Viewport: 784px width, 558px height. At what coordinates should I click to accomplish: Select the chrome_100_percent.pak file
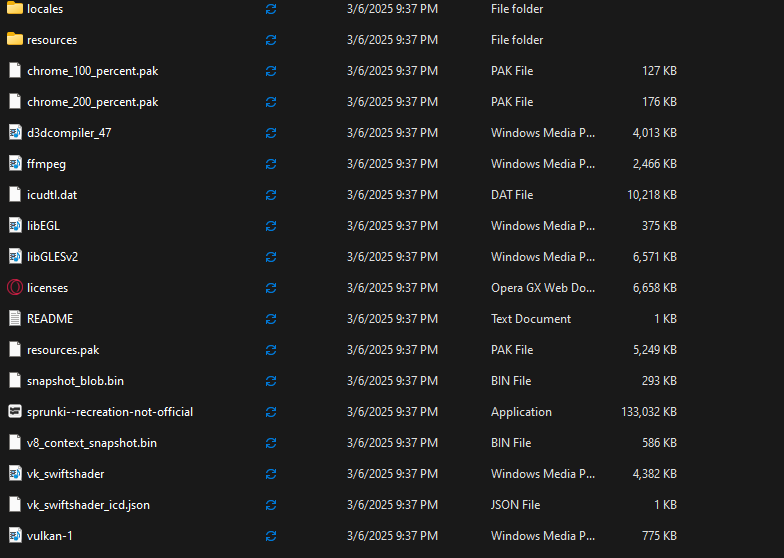click(x=92, y=71)
